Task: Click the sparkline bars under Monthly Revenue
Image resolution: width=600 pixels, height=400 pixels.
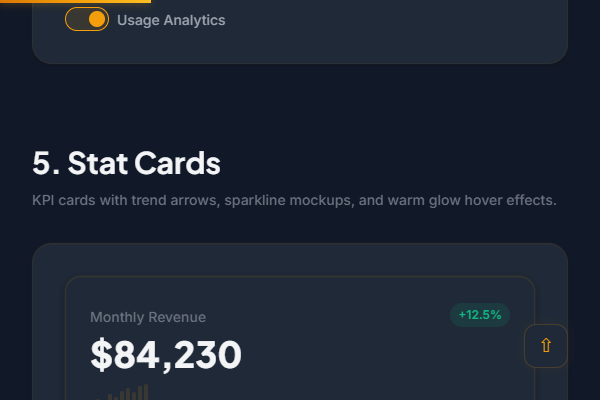Action: 128,392
